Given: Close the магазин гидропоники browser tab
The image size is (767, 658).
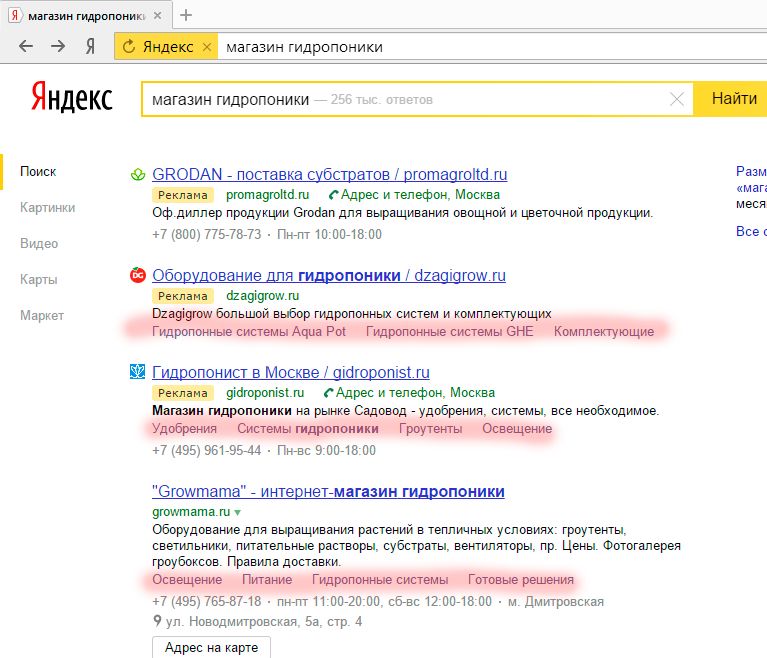Looking at the screenshot, I should [x=158, y=16].
